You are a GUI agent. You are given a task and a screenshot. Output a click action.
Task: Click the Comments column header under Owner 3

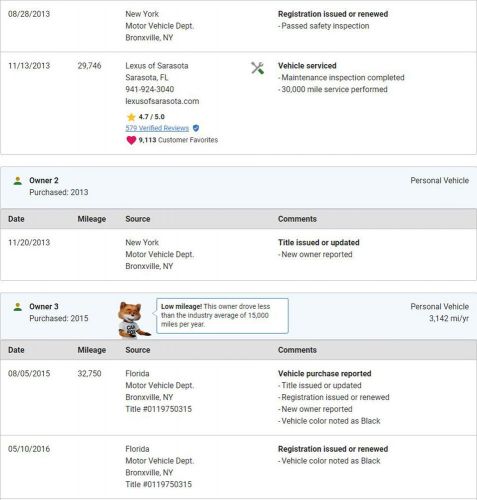pyautogui.click(x=297, y=350)
